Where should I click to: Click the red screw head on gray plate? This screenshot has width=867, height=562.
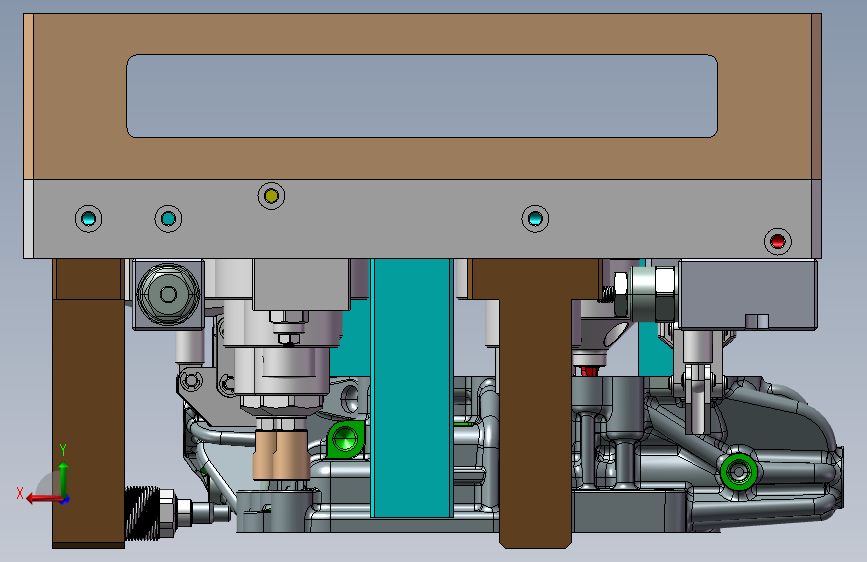tap(777, 241)
